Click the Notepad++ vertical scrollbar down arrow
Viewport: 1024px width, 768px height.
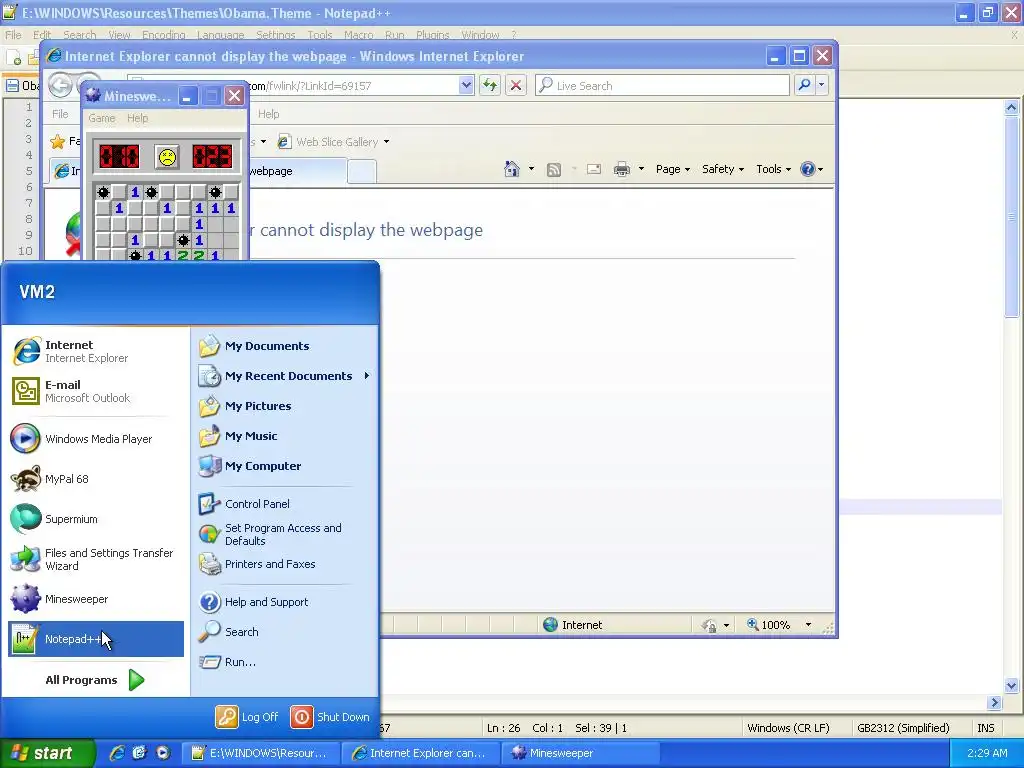(x=1012, y=686)
